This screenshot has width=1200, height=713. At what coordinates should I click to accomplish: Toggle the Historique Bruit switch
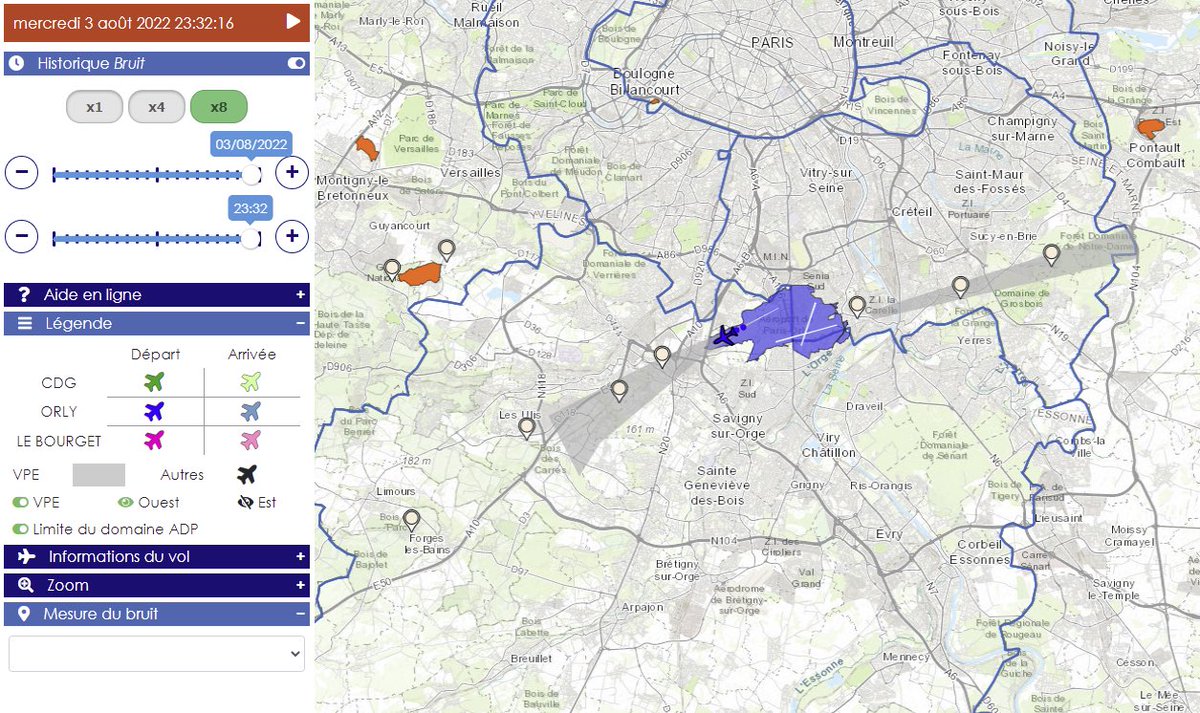[296, 63]
